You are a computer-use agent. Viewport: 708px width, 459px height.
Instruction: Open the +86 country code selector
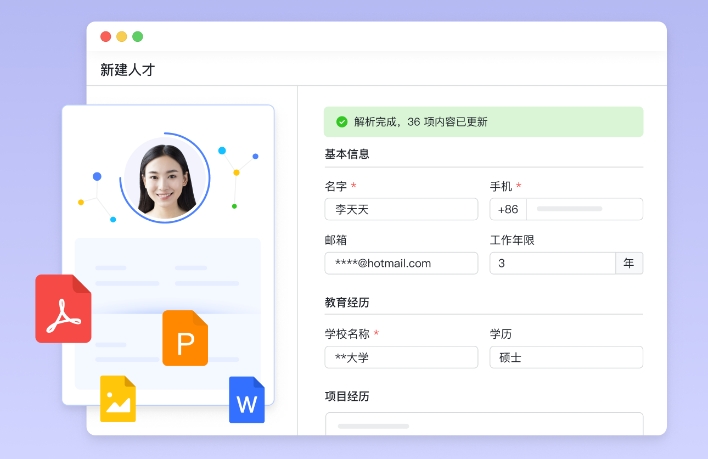[508, 209]
